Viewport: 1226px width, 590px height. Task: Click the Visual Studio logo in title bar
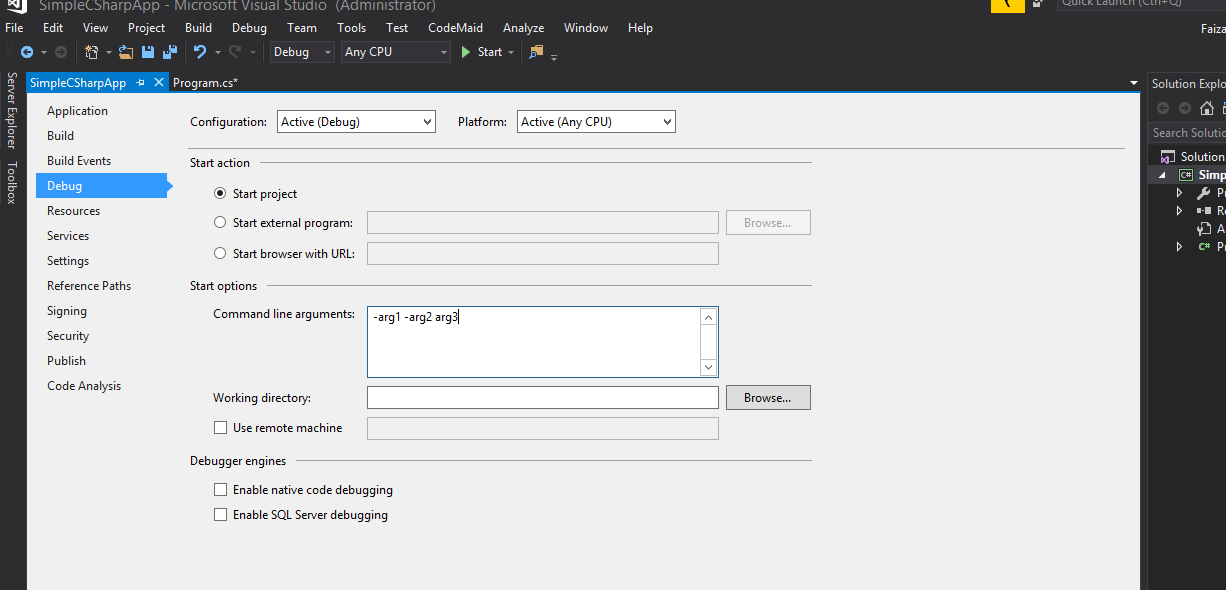pyautogui.click(x=16, y=5)
